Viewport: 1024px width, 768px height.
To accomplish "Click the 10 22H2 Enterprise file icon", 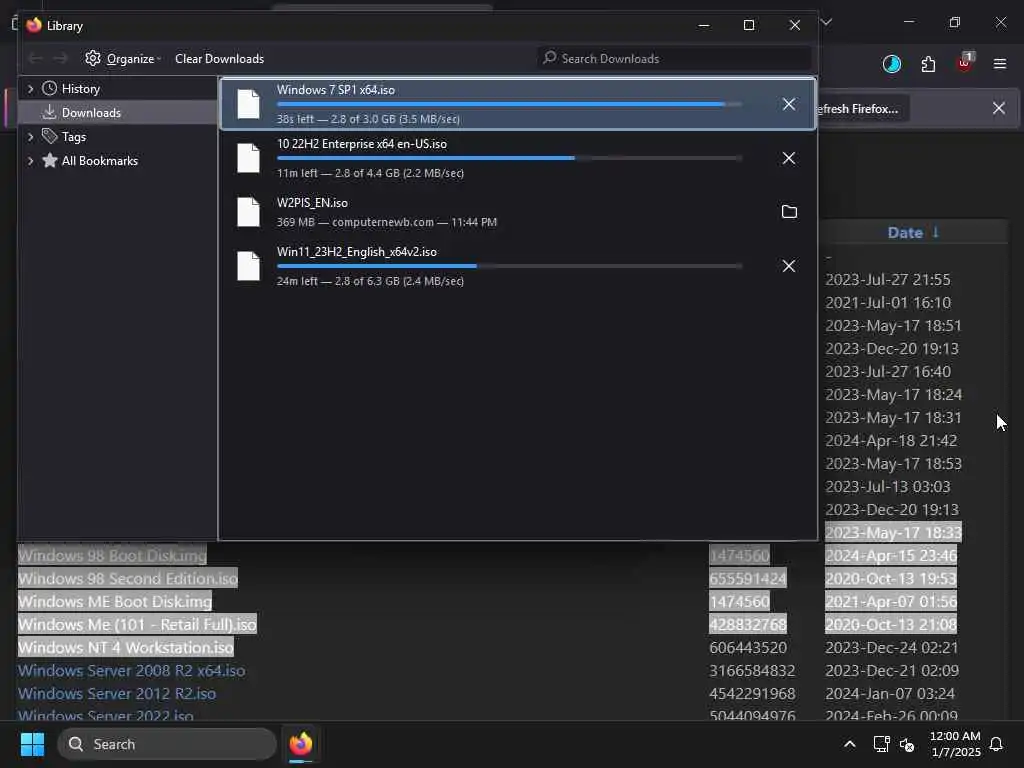I will (x=248, y=159).
